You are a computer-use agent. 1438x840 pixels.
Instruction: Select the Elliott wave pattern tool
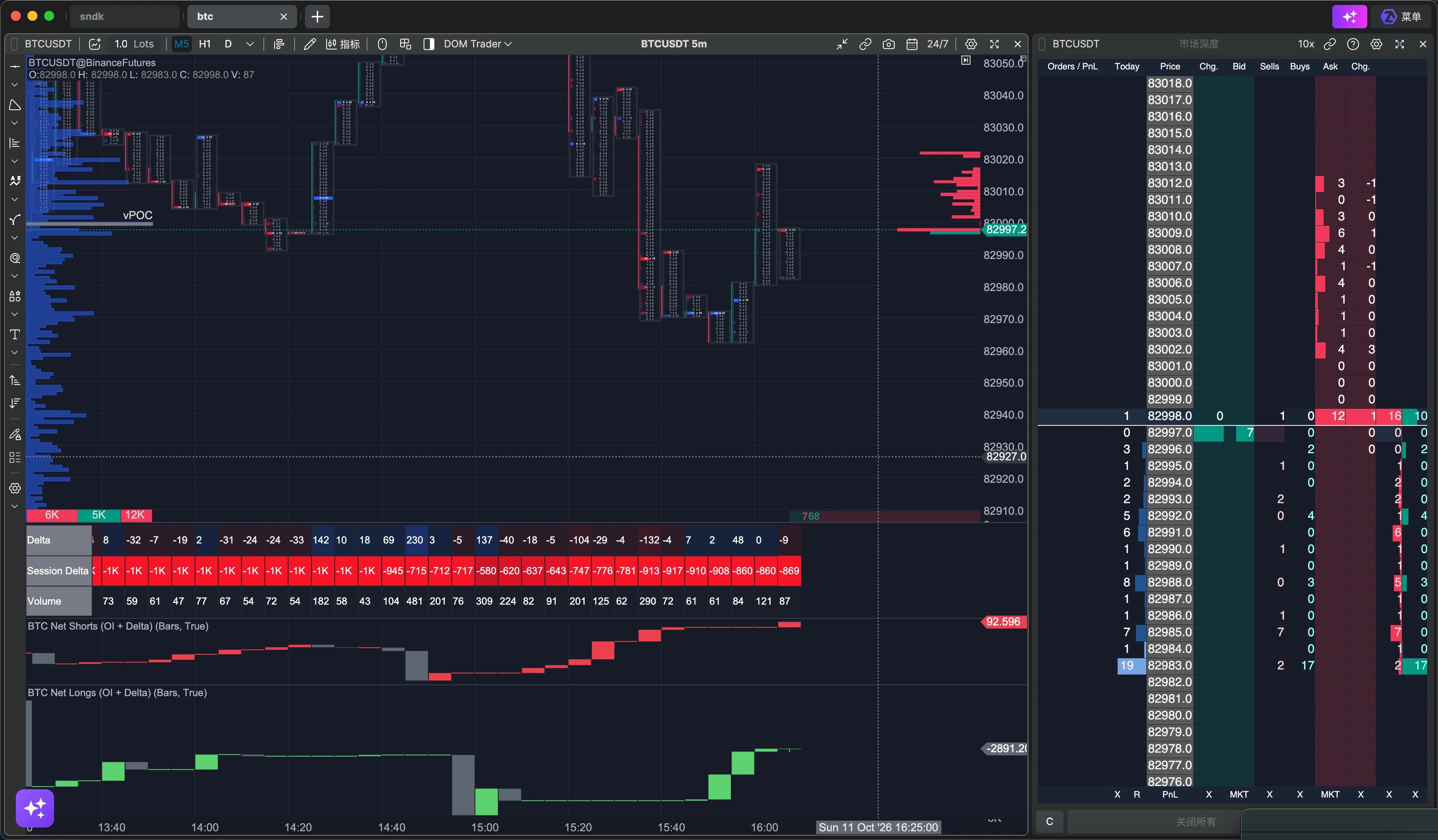(x=15, y=181)
